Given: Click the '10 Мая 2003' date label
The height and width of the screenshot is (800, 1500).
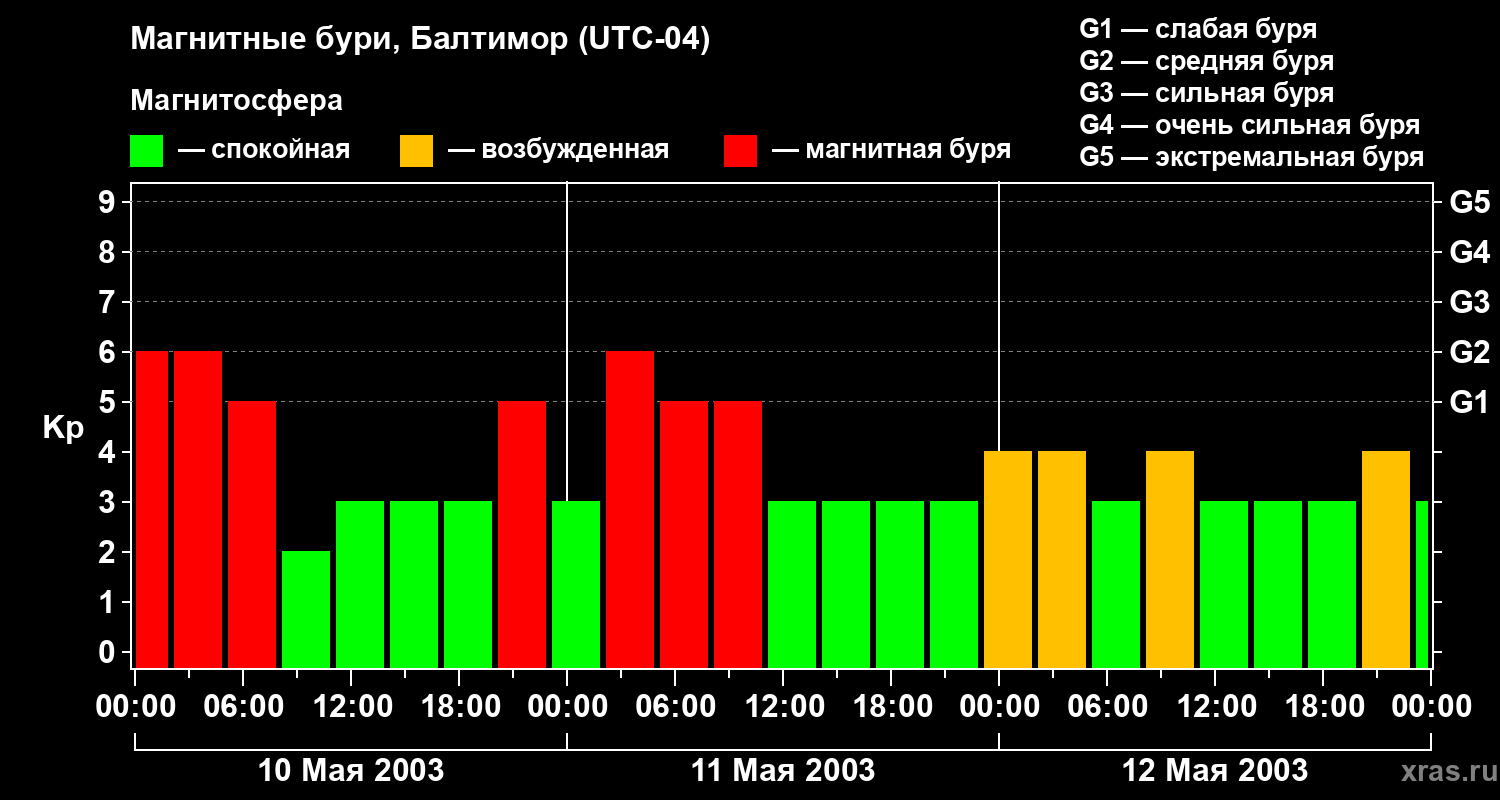Looking at the screenshot, I should 351,770.
